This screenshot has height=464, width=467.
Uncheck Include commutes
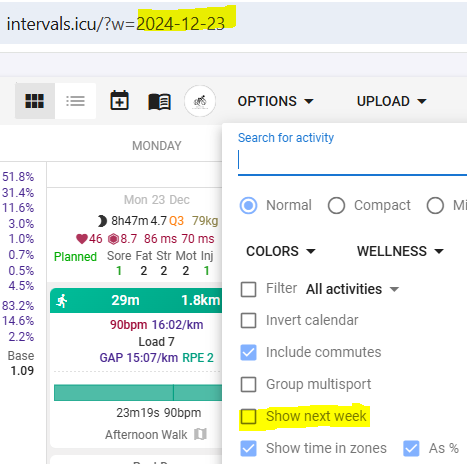(249, 352)
